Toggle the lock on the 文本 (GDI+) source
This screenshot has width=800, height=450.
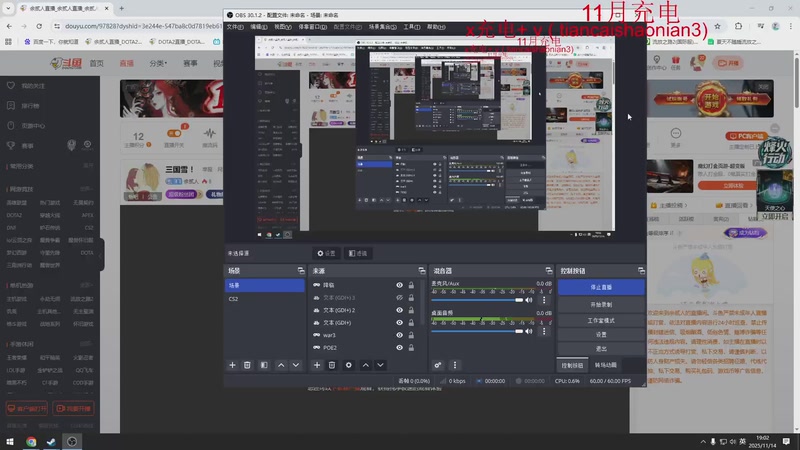coord(411,322)
